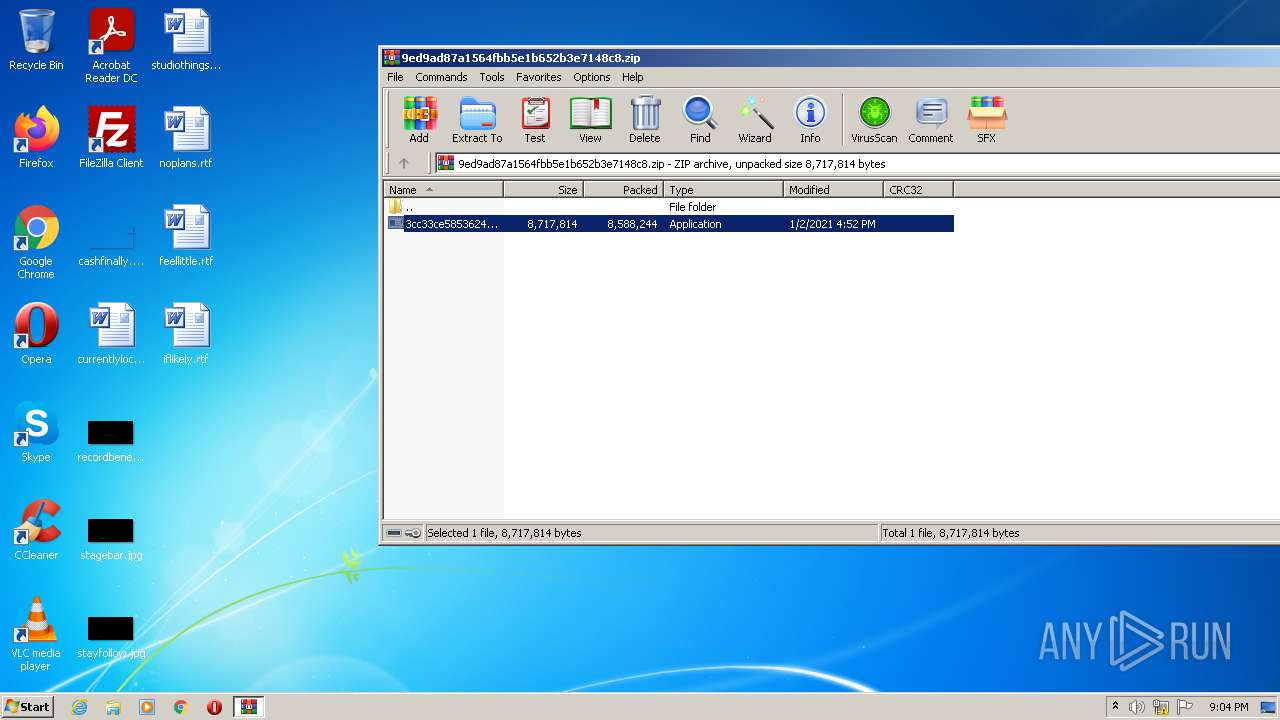Select the recordbene... desktop file
This screenshot has width=1280, height=720.
[x=111, y=440]
